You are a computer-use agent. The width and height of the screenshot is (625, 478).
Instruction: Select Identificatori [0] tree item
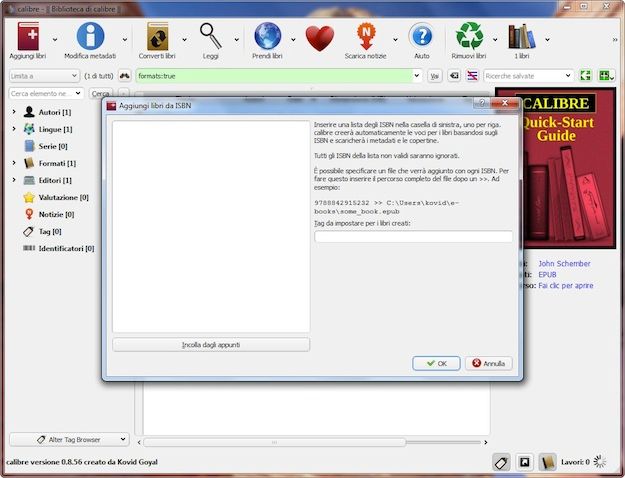pyautogui.click(x=66, y=248)
